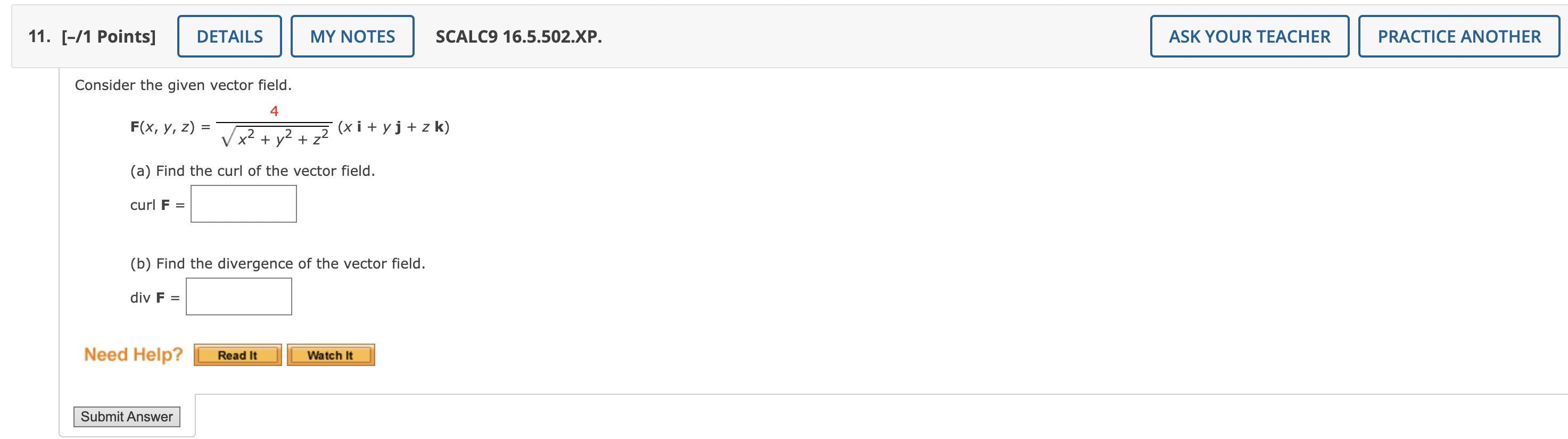This screenshot has width=1568, height=439.
Task: Launch the tutorial video via Watch It
Action: tap(330, 355)
